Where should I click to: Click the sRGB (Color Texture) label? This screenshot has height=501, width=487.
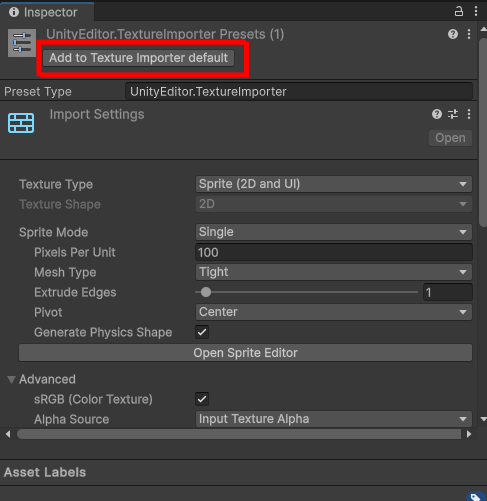coord(93,399)
